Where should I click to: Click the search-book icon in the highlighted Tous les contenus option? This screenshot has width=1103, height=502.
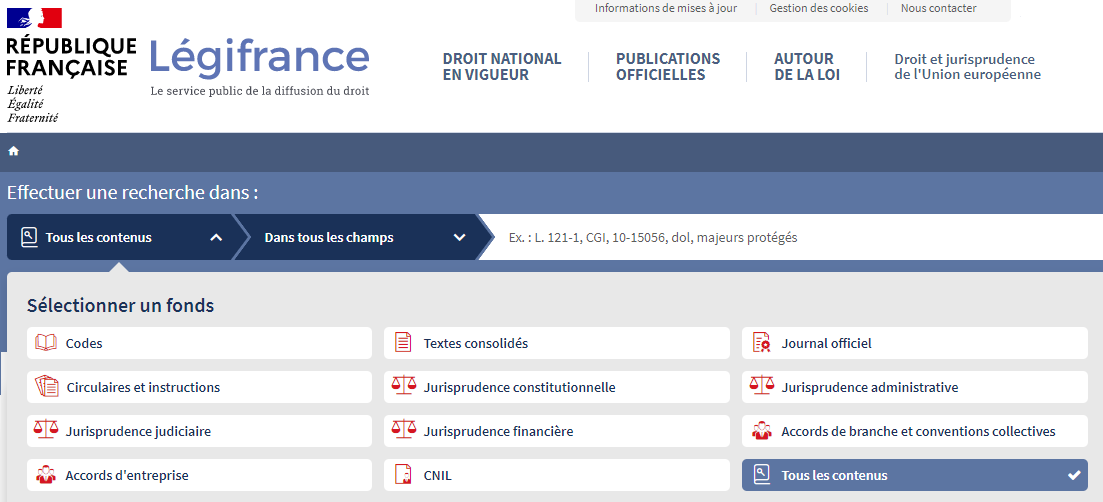[x=761, y=475]
